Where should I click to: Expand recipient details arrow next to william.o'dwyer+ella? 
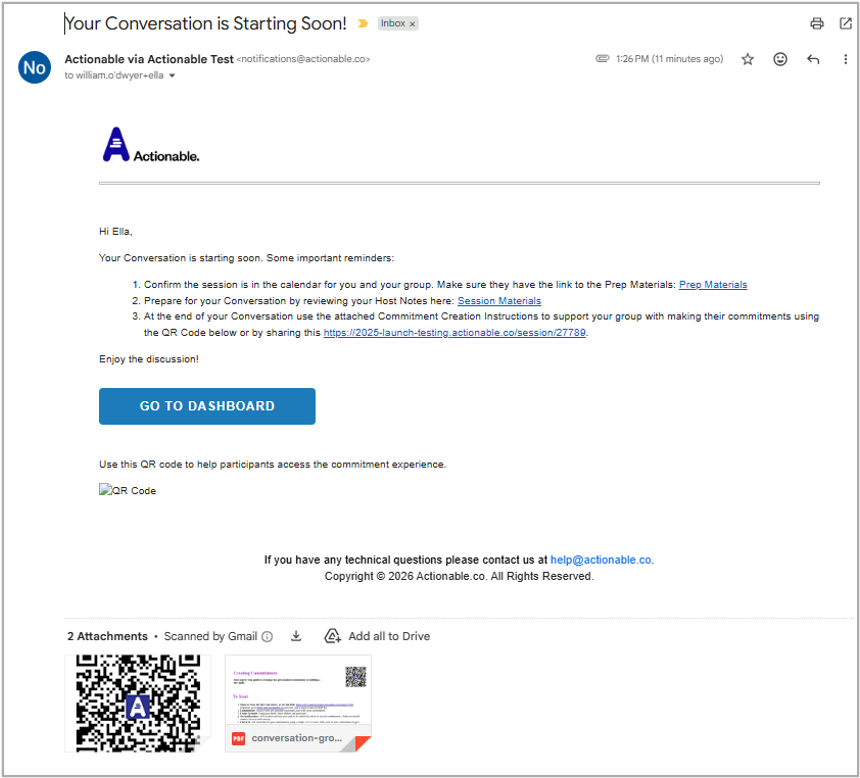pyautogui.click(x=172, y=76)
